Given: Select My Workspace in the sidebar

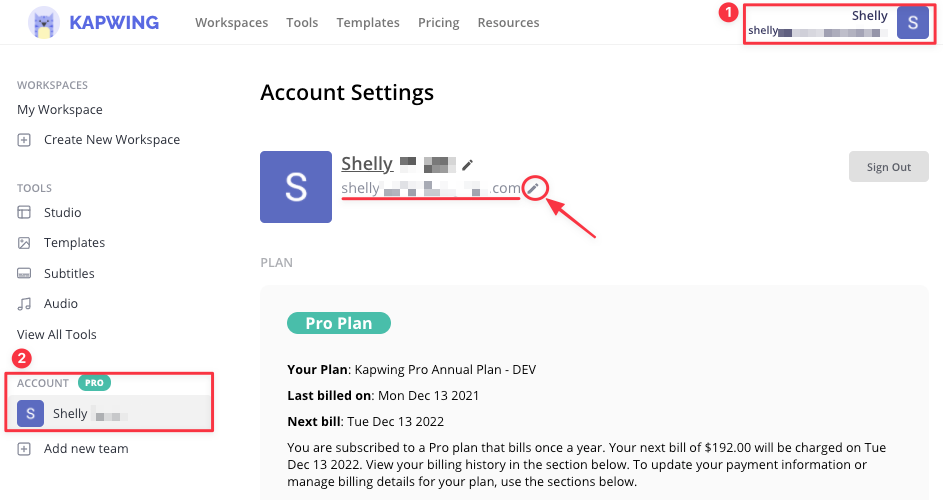Looking at the screenshot, I should click(60, 110).
